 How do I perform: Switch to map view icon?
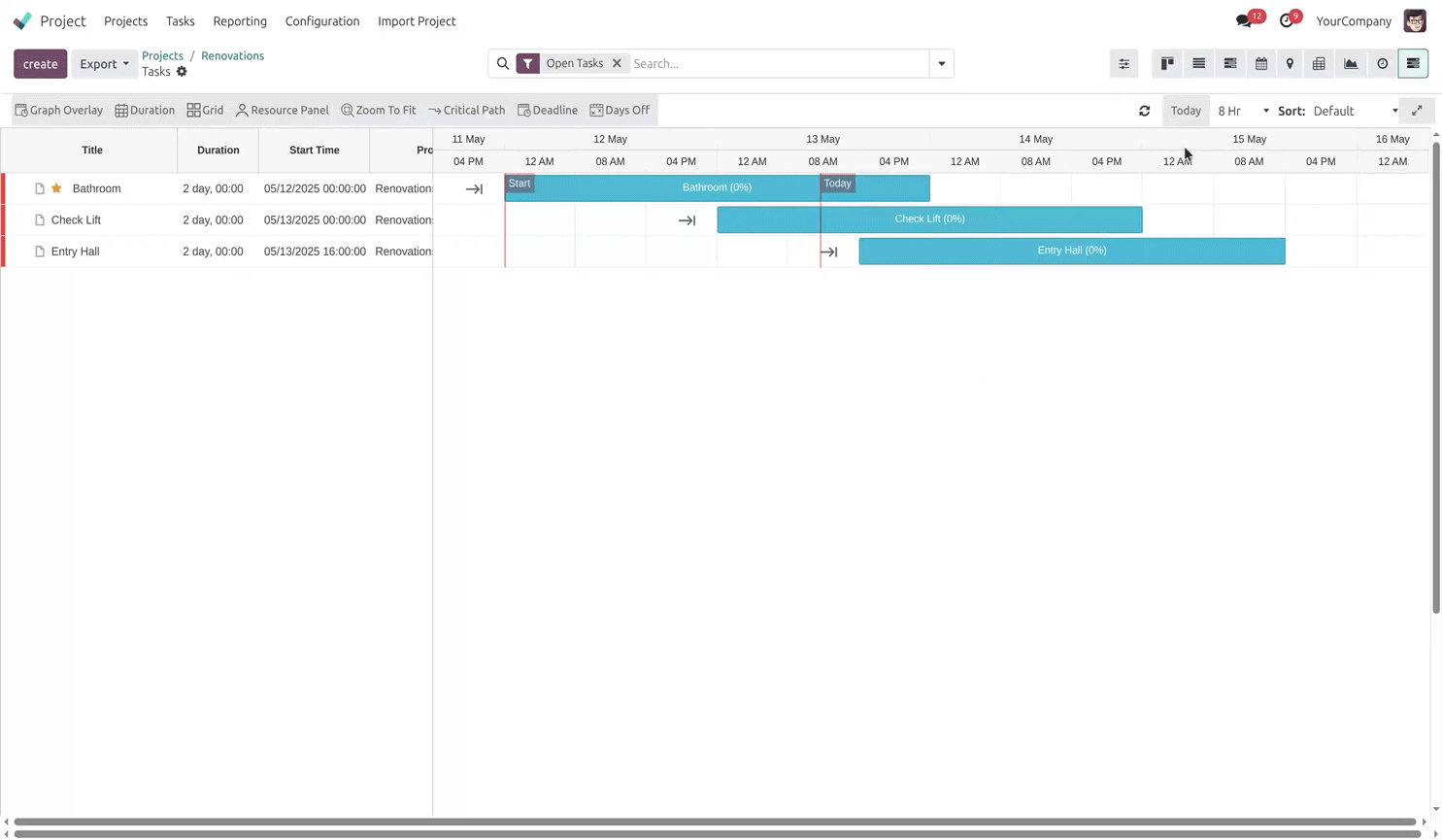(x=1290, y=64)
